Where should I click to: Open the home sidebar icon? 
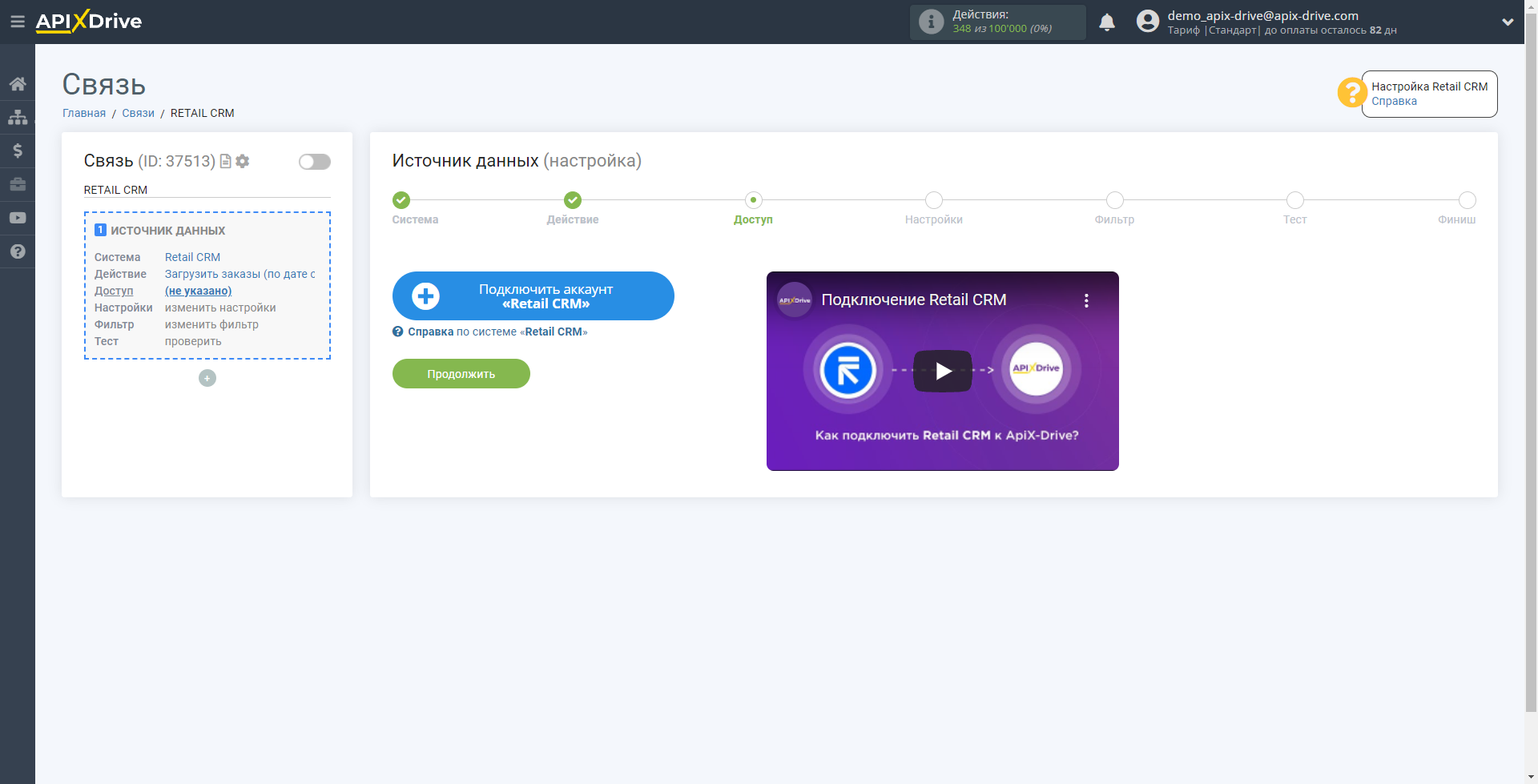pos(18,84)
